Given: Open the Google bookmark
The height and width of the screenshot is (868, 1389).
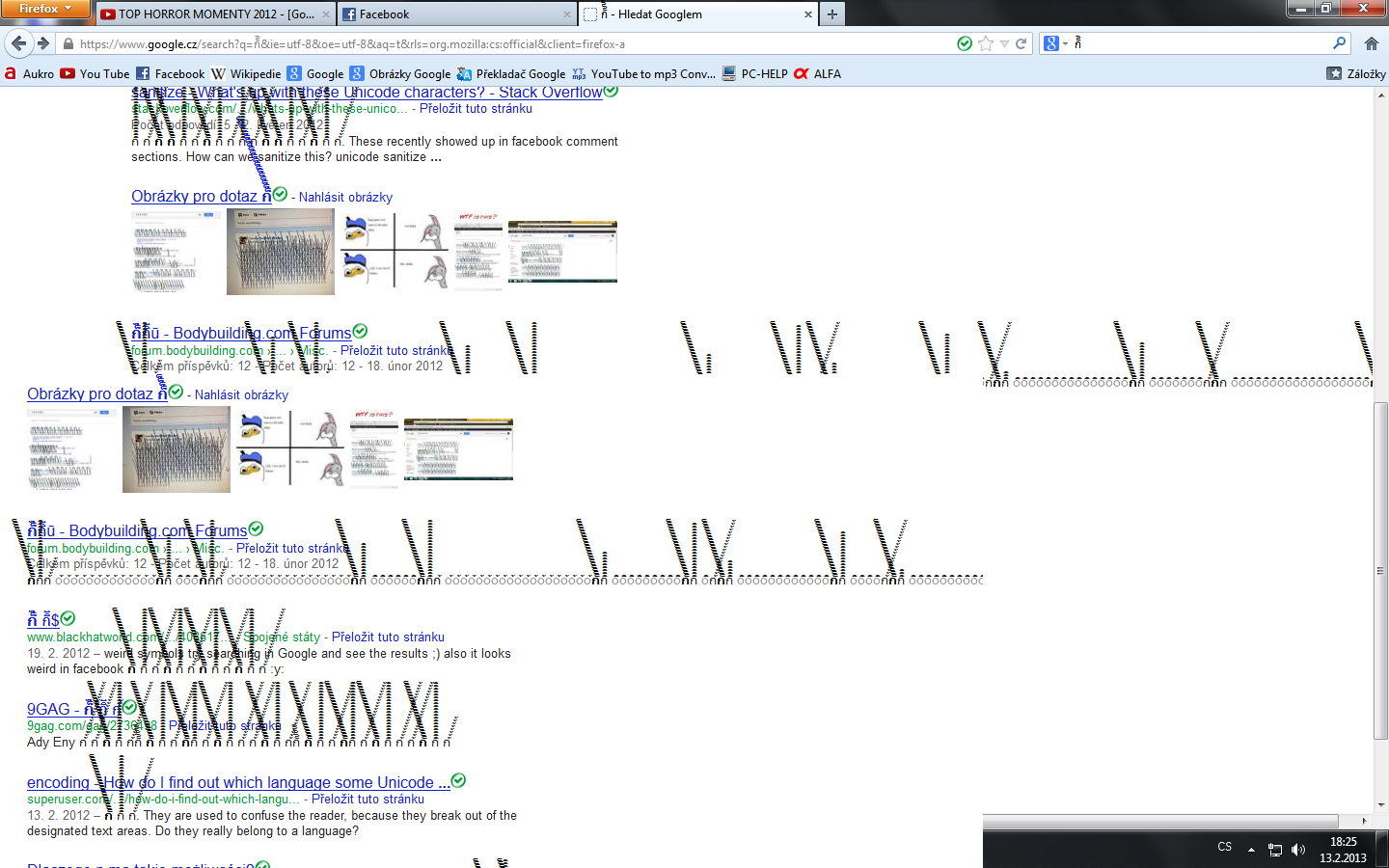Looking at the screenshot, I should 315,73.
